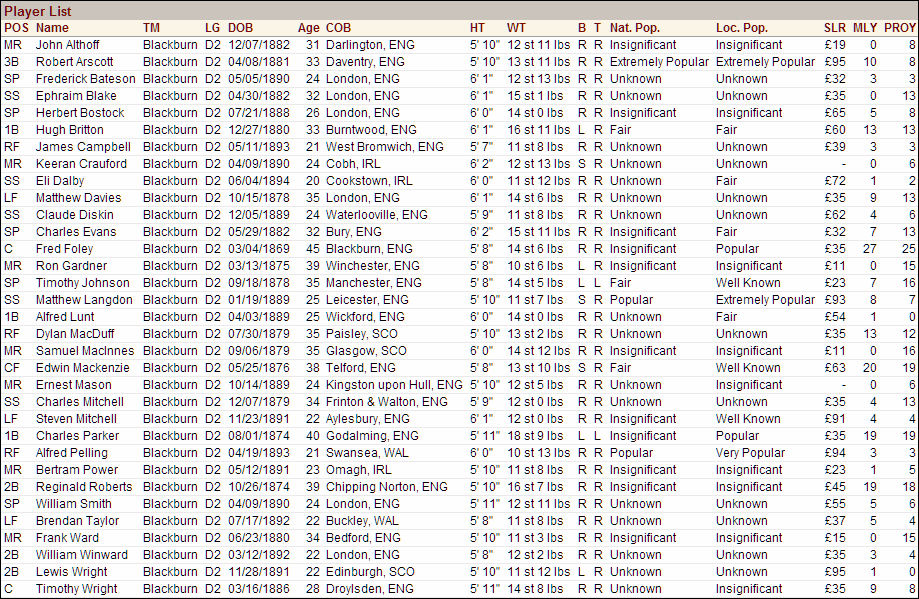
Task: Open player Lewis Wright
Action: (x=72, y=571)
